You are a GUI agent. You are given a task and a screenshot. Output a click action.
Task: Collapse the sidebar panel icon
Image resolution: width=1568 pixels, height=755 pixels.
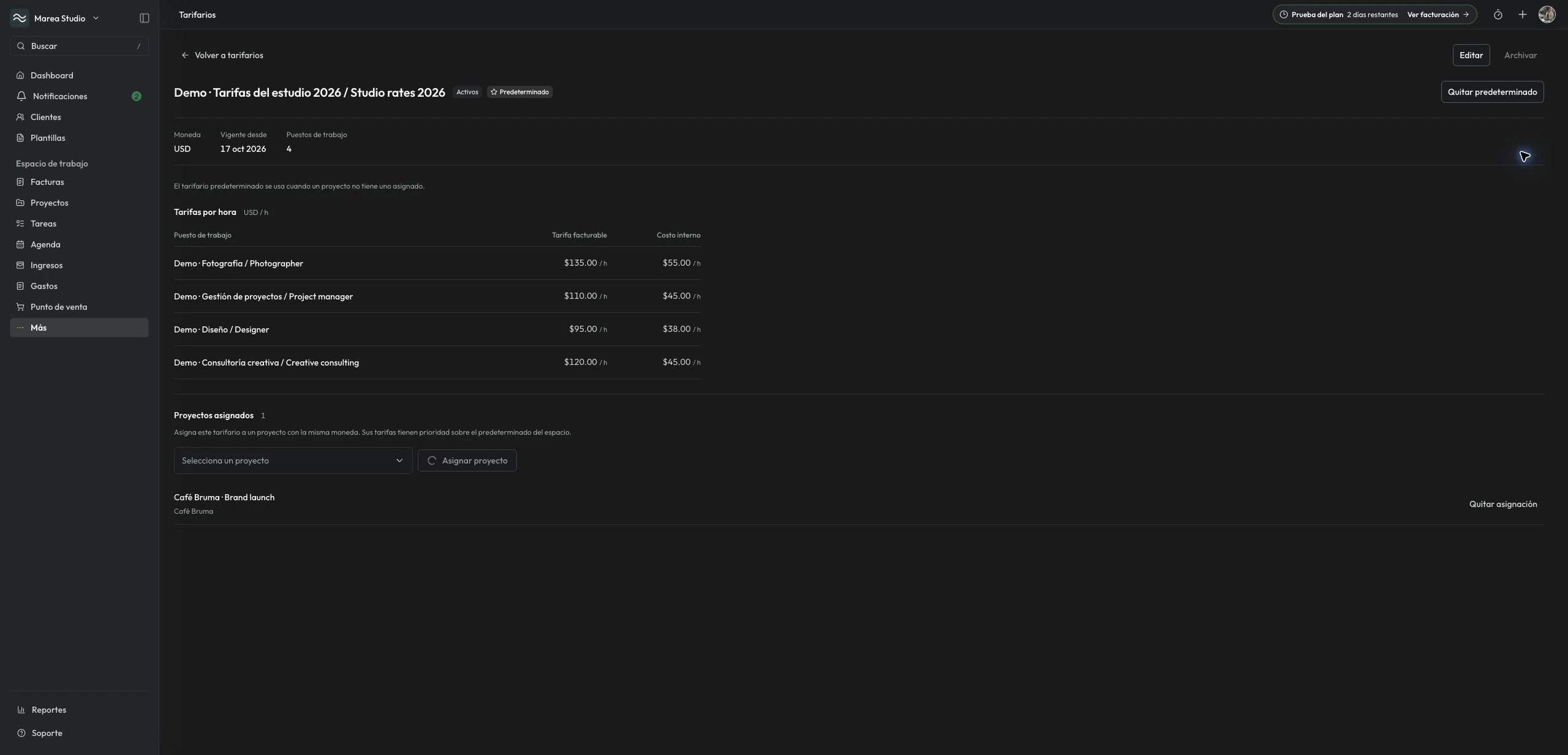(x=145, y=18)
